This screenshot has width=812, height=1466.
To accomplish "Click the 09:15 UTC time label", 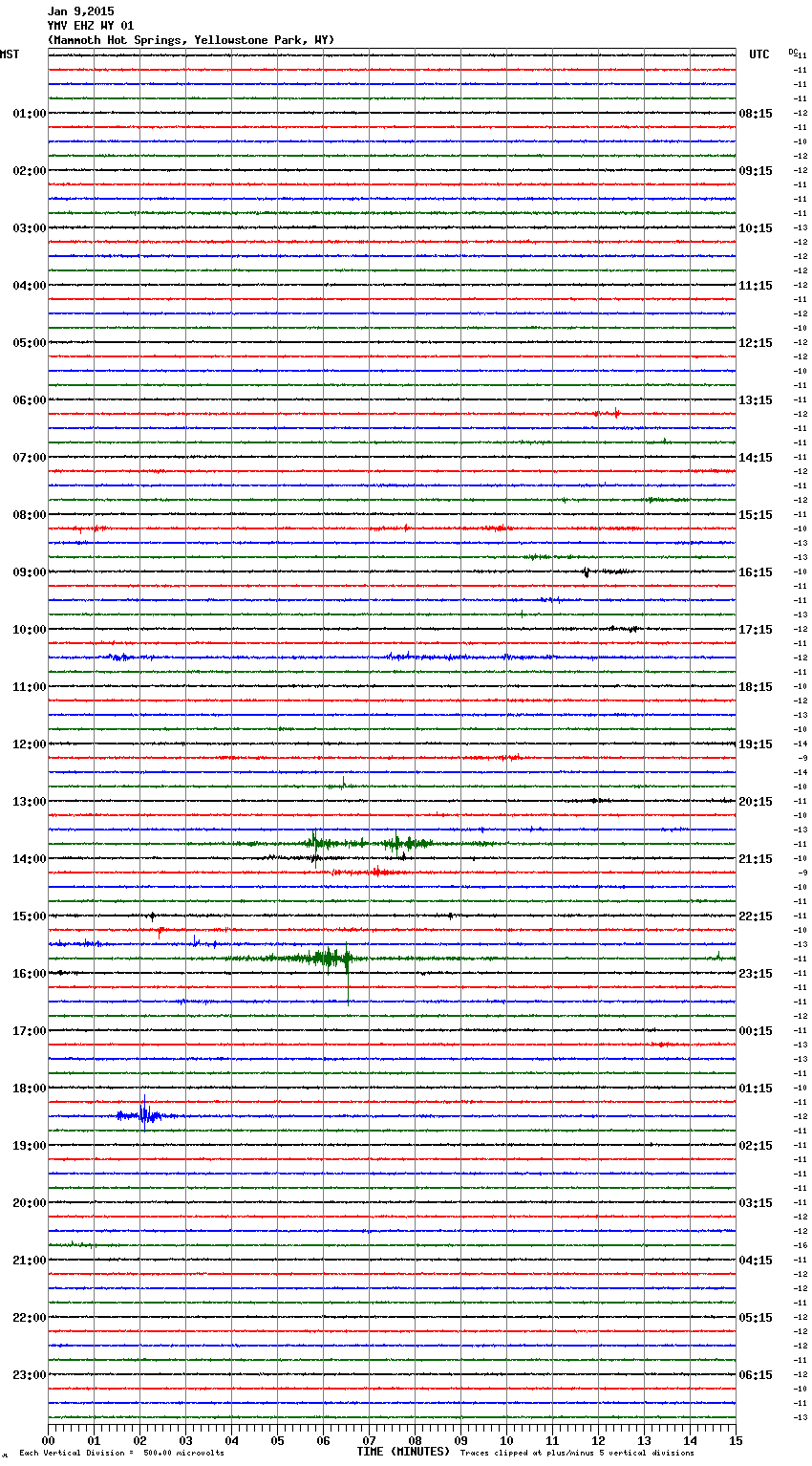I will (756, 171).
